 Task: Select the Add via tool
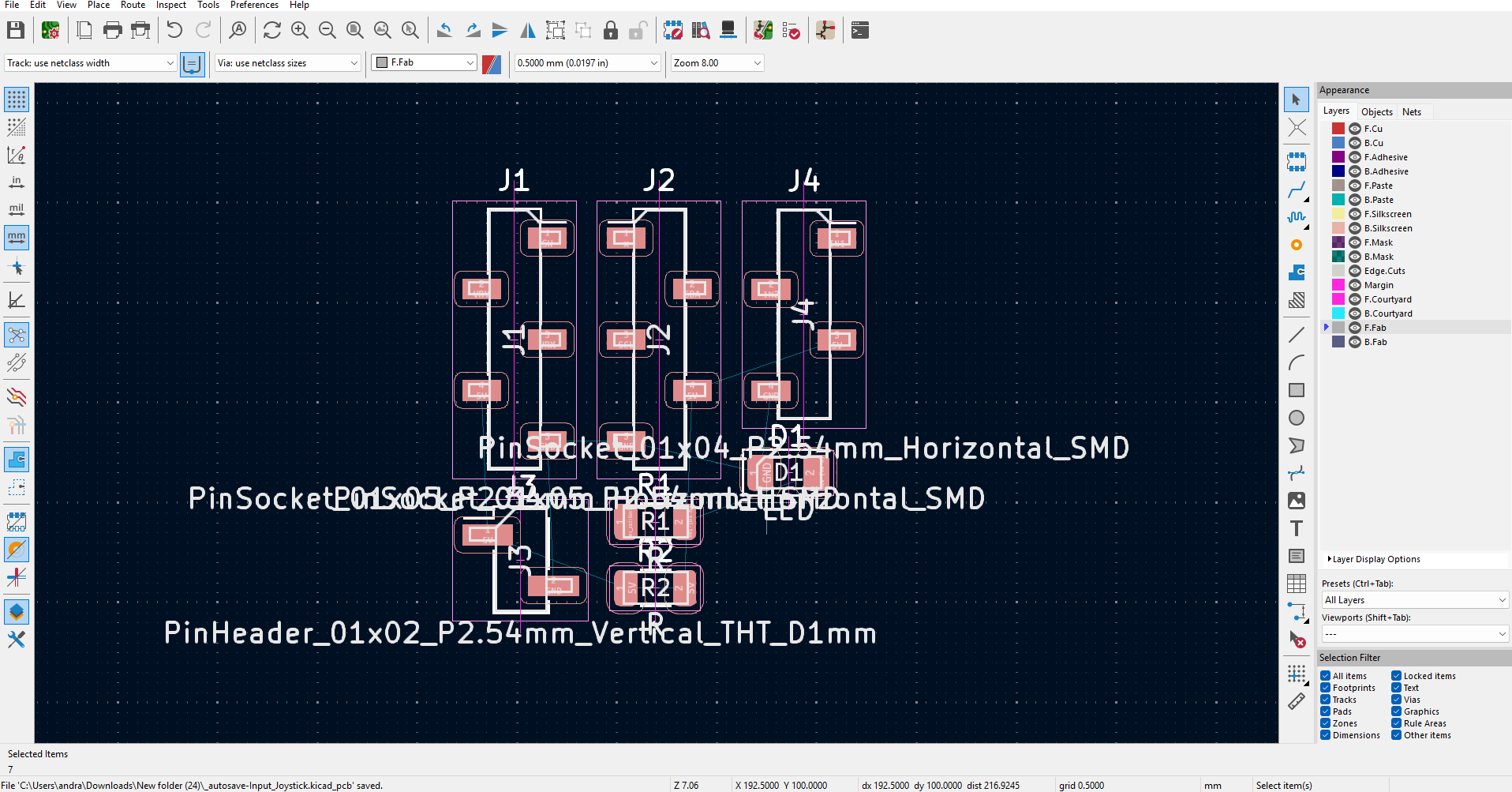(x=1297, y=245)
